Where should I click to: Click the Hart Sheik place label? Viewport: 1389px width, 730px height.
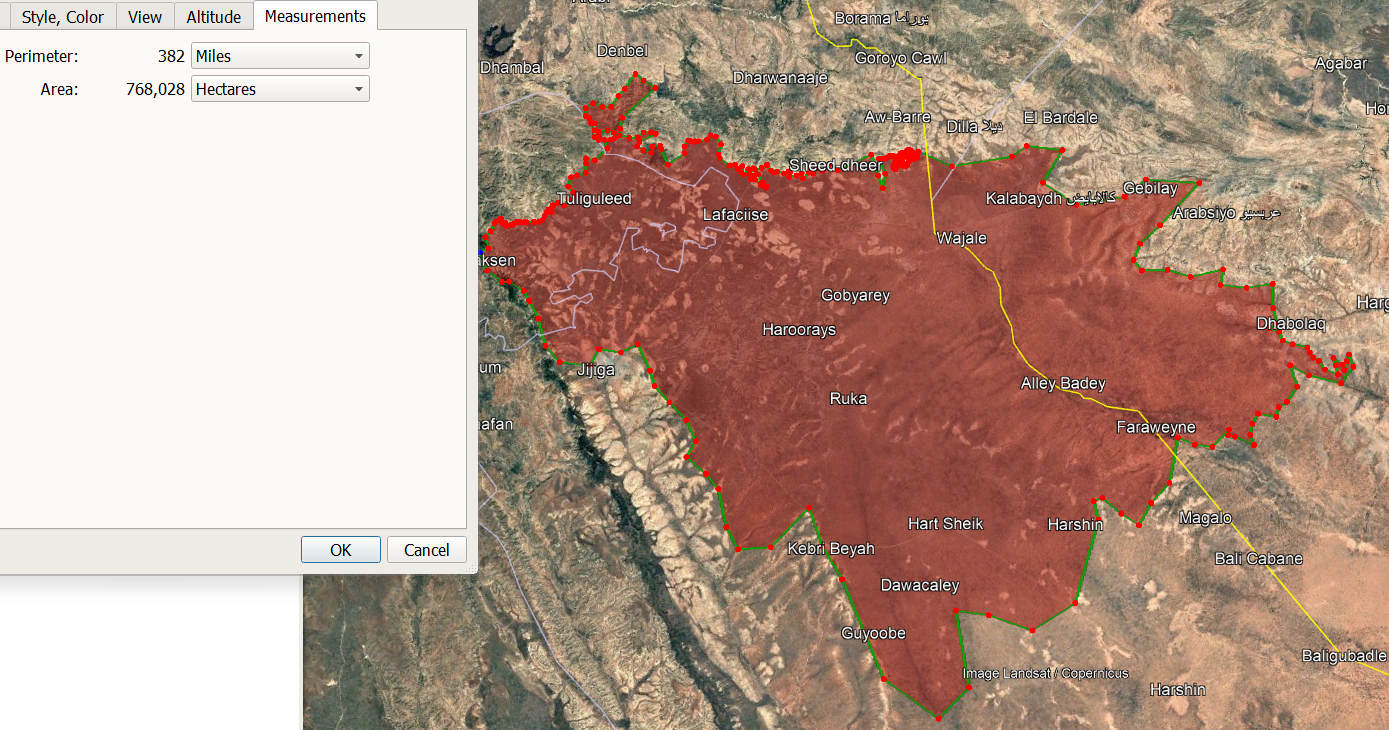(x=945, y=523)
